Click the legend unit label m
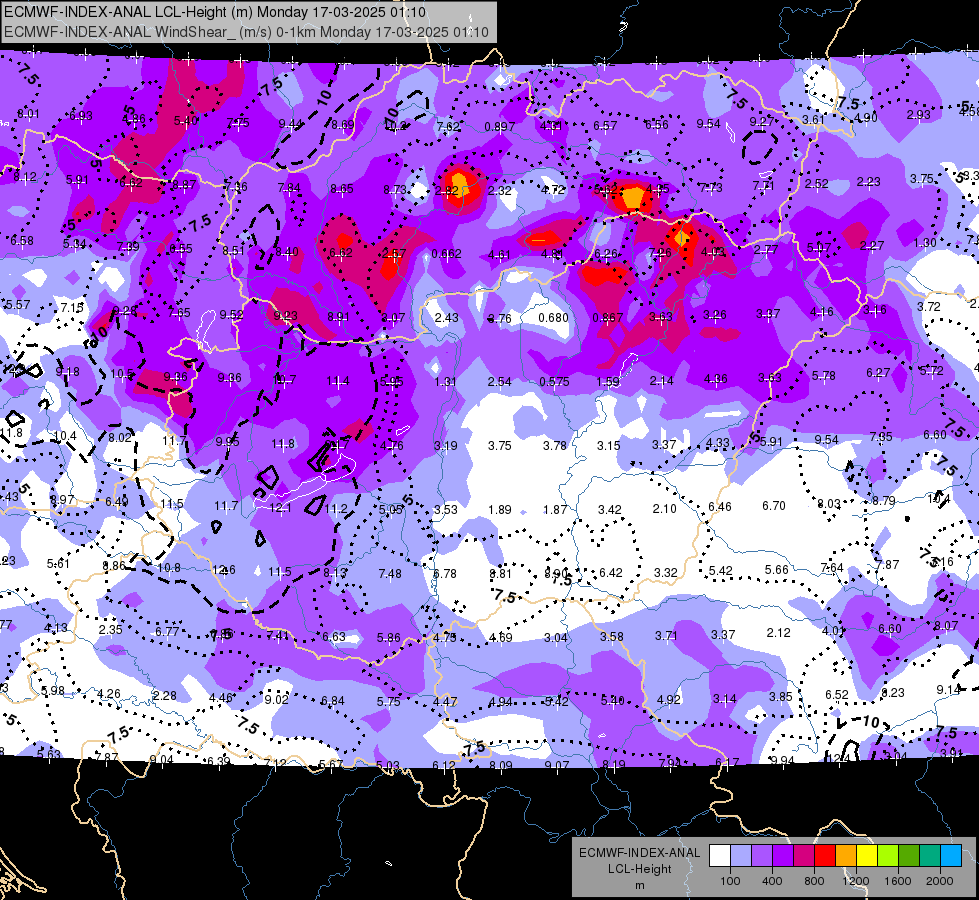 click(639, 886)
